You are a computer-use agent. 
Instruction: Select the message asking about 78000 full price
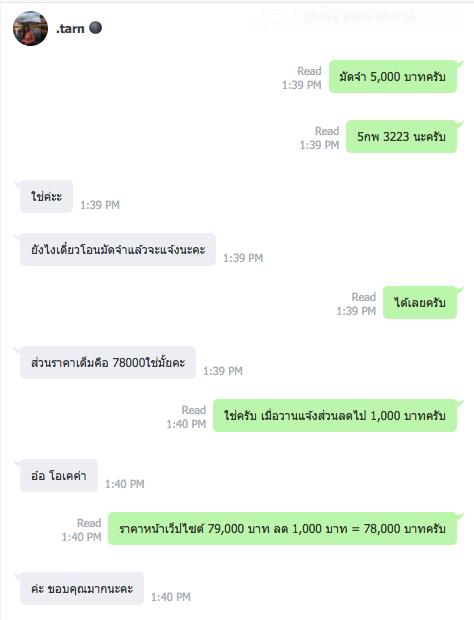point(108,363)
